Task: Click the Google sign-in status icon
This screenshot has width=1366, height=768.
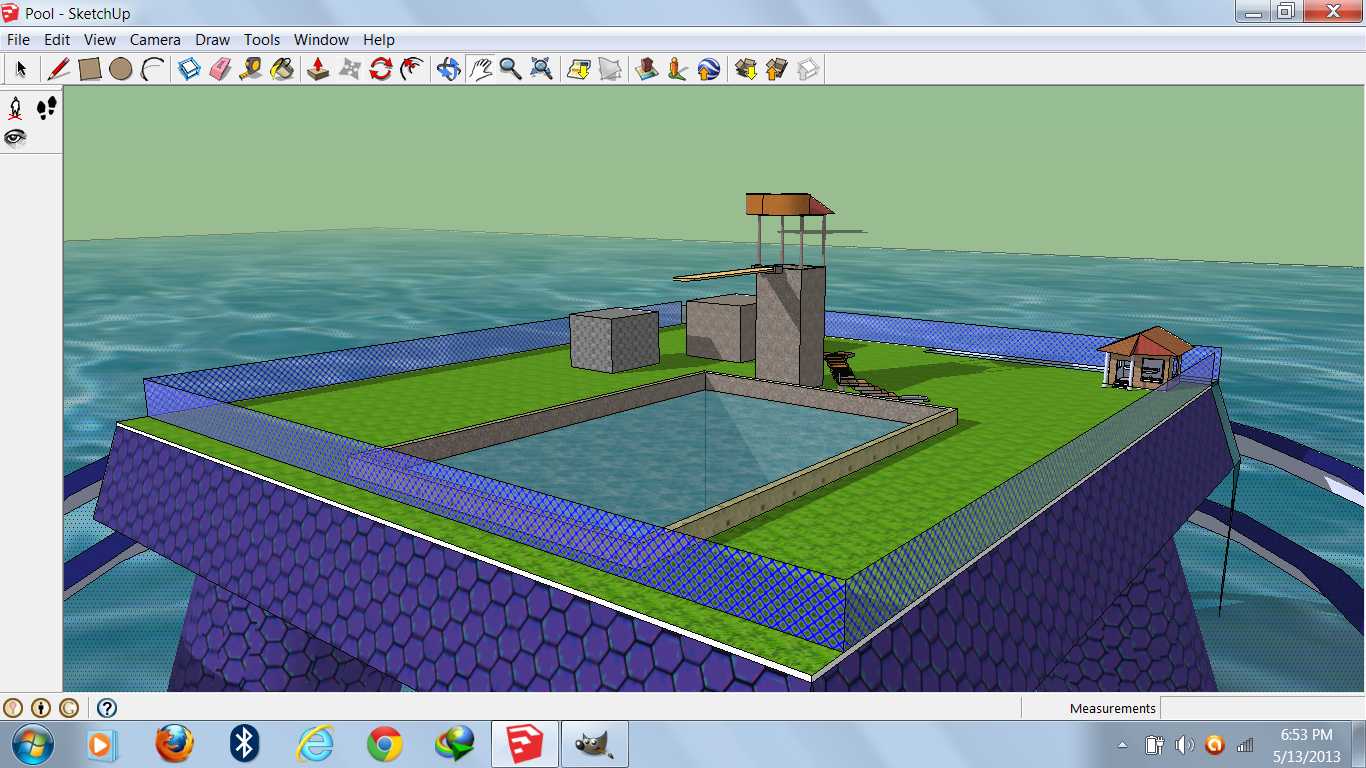Action: tap(69, 708)
